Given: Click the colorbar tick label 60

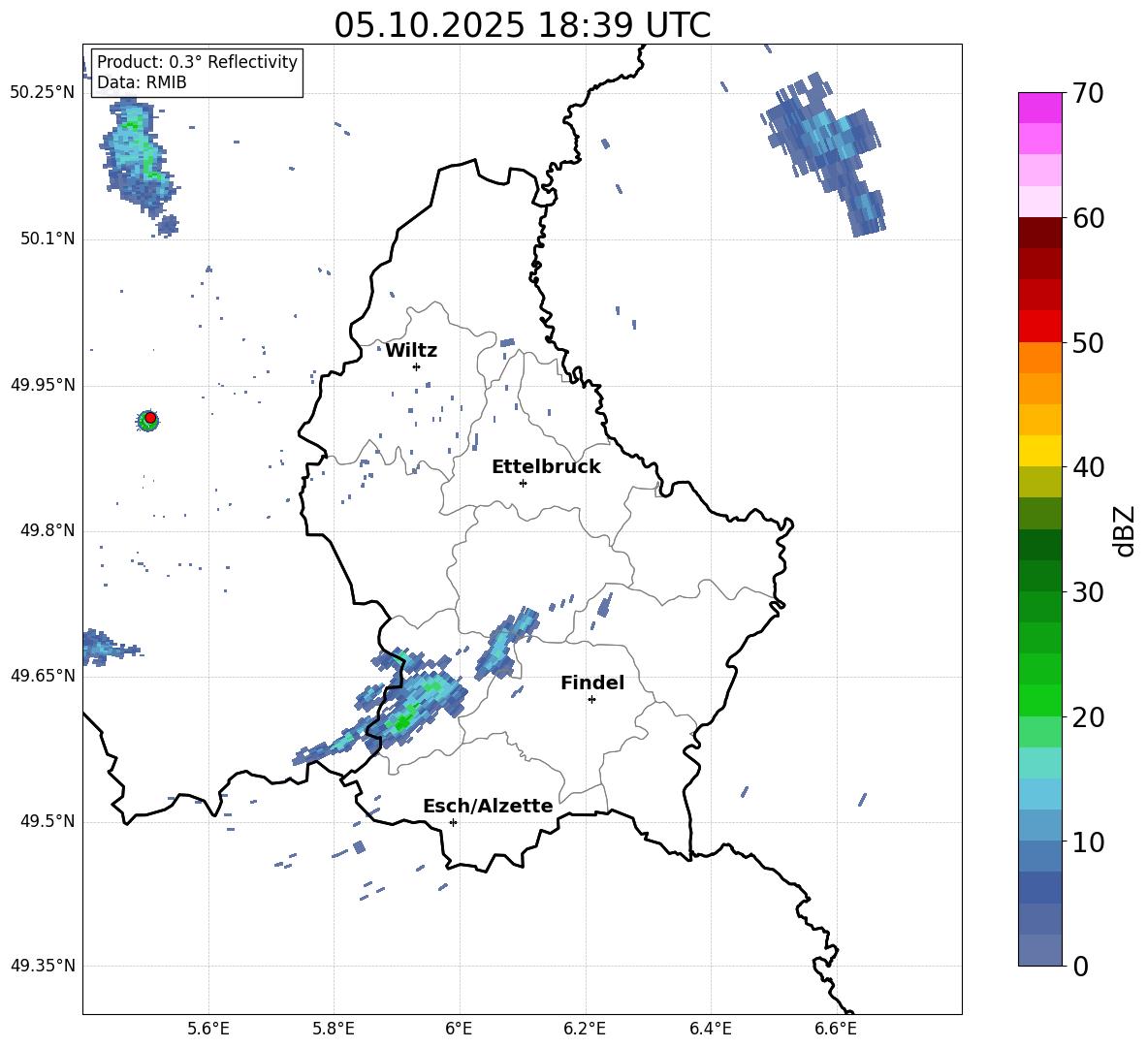Looking at the screenshot, I should (1088, 218).
